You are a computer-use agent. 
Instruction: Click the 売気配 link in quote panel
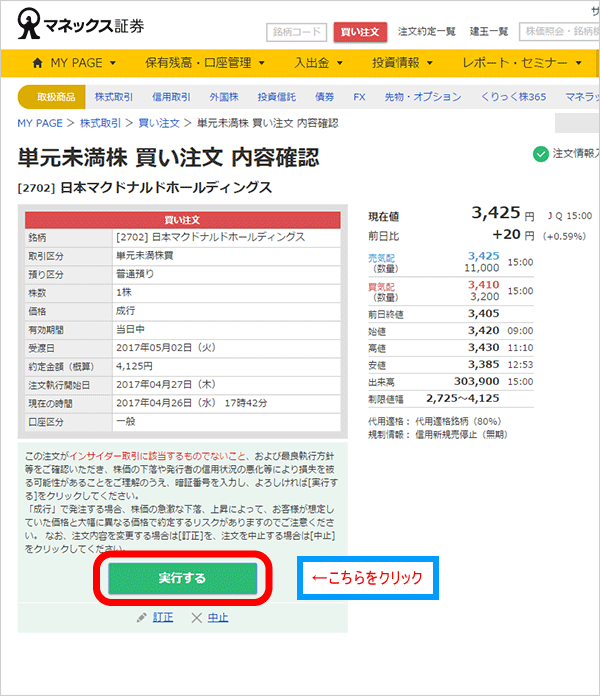381,258
